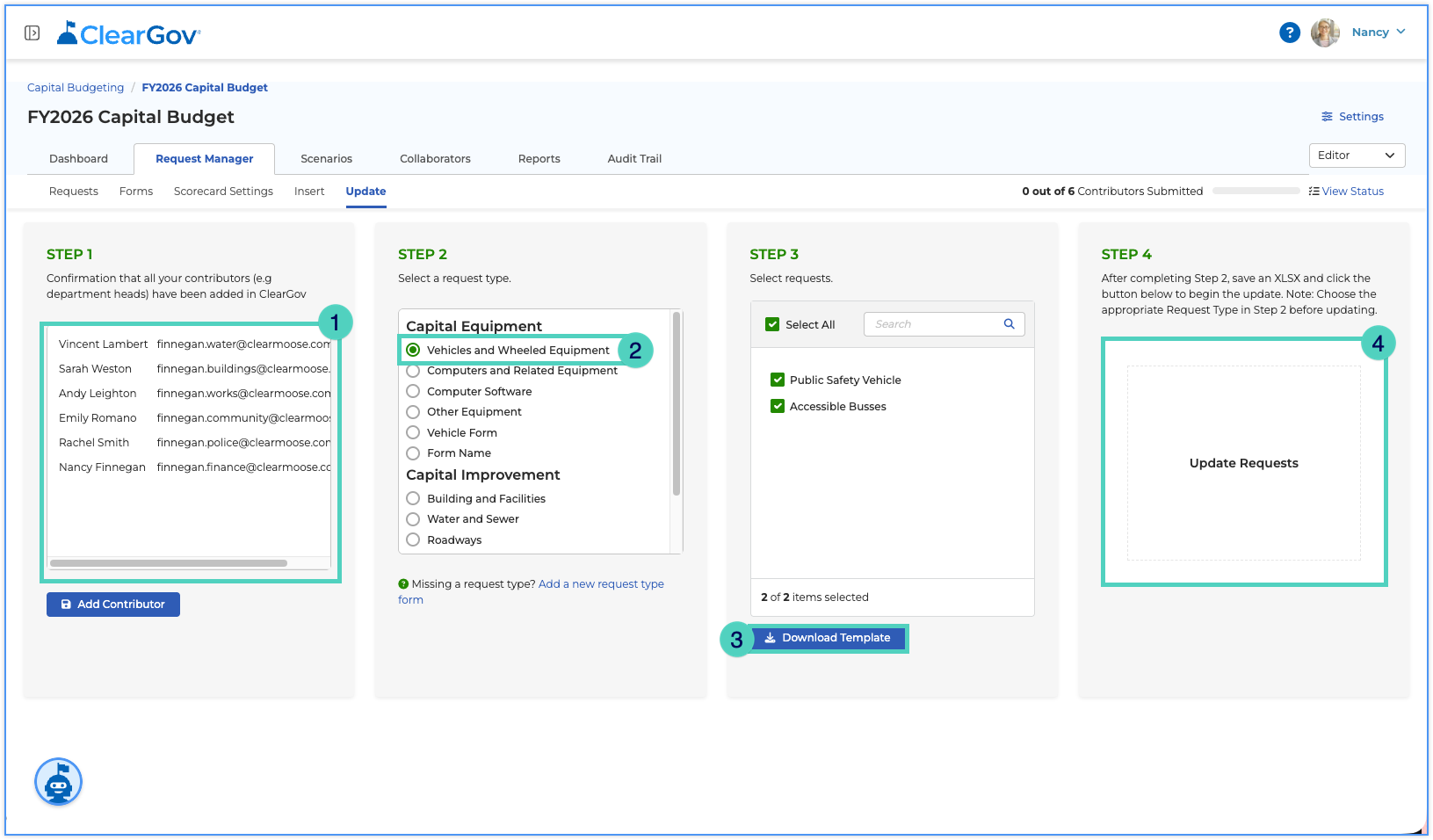The image size is (1433, 840).
Task: Click the search magnifier icon
Action: tap(1009, 324)
